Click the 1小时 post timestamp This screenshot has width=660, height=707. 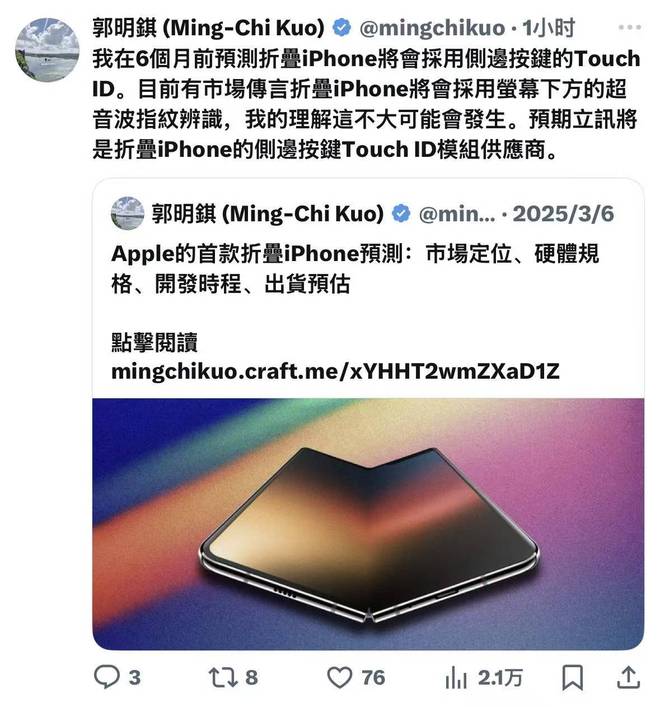pyautogui.click(x=548, y=28)
